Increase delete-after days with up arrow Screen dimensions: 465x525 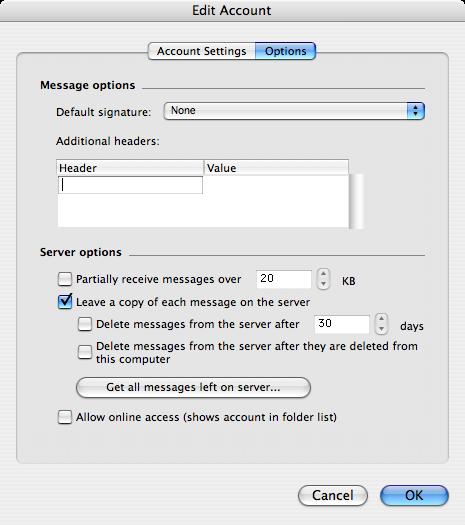pos(381,319)
